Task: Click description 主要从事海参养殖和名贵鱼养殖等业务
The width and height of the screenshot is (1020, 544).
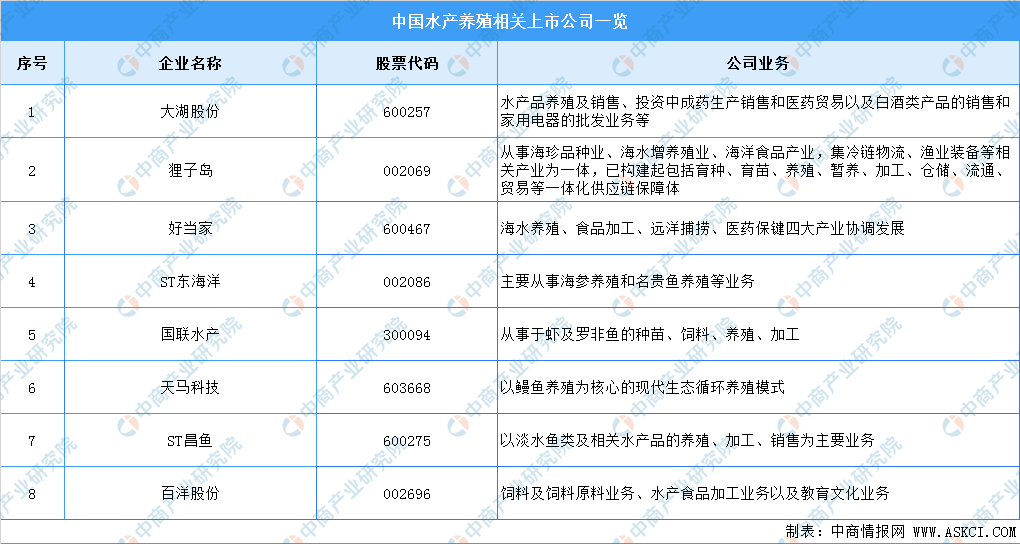Action: [627, 281]
